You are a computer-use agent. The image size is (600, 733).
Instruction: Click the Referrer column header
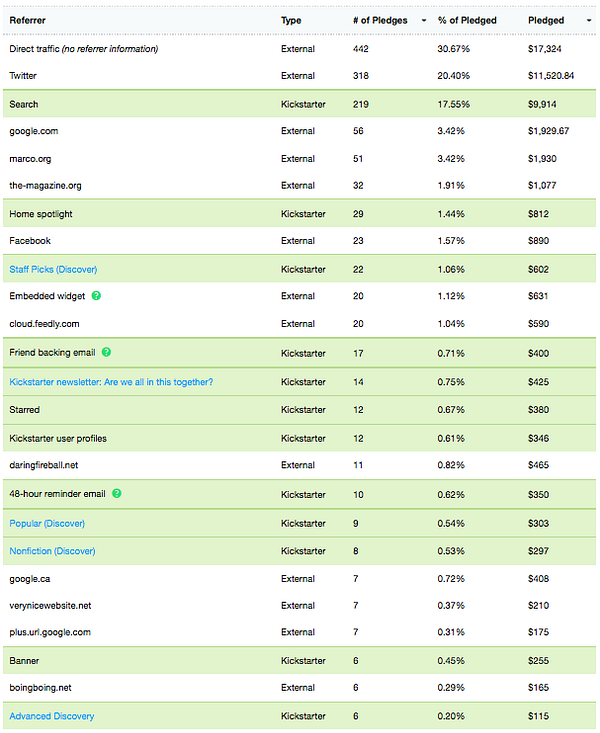(28, 21)
